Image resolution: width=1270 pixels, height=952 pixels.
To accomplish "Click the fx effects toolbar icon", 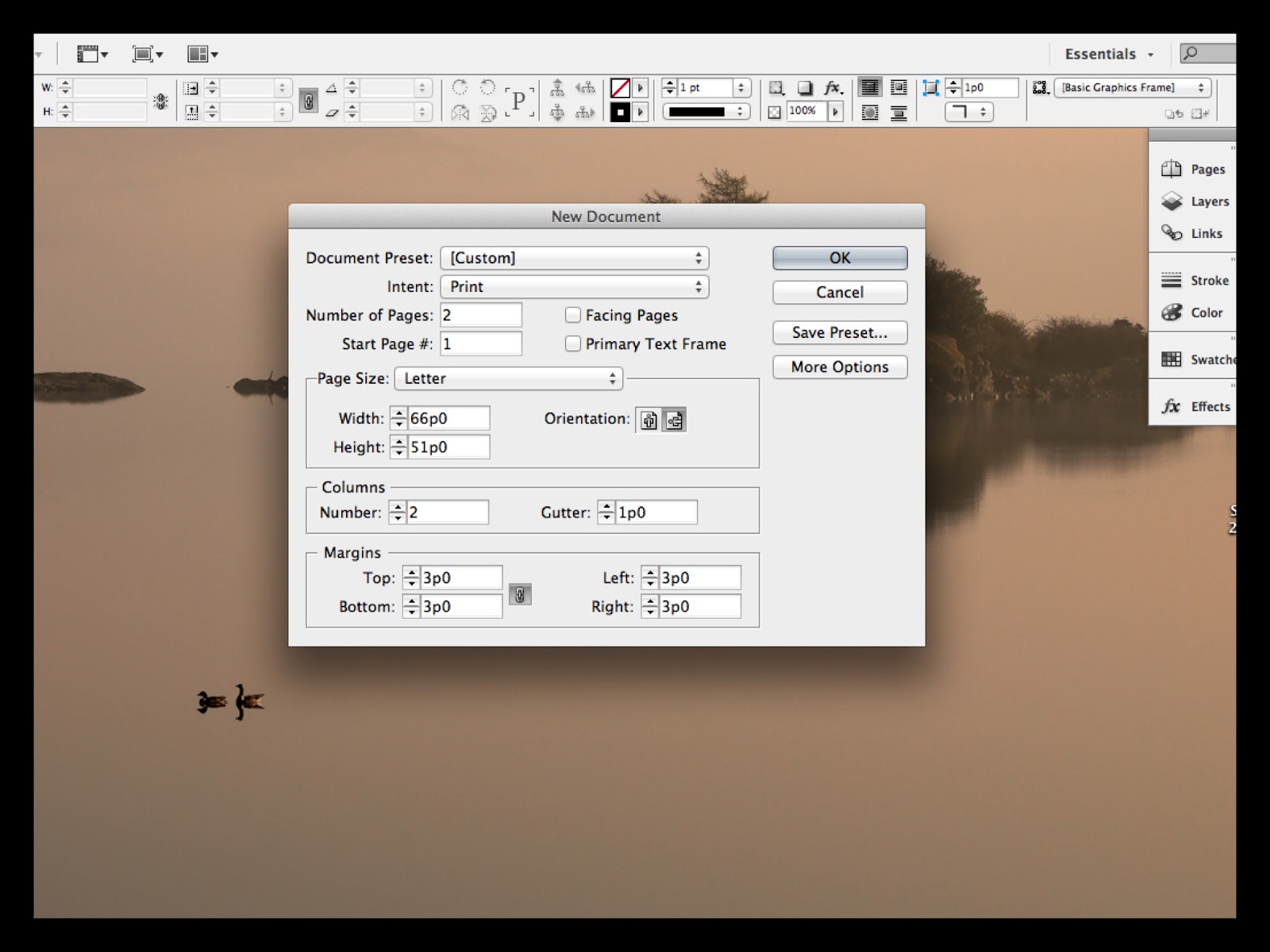I will coord(832,88).
